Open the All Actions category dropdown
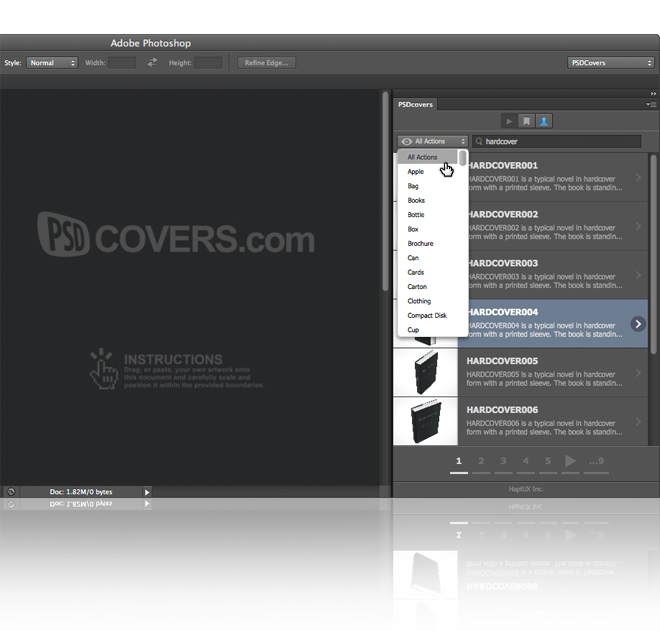The width and height of the screenshot is (660, 631). [x=433, y=141]
